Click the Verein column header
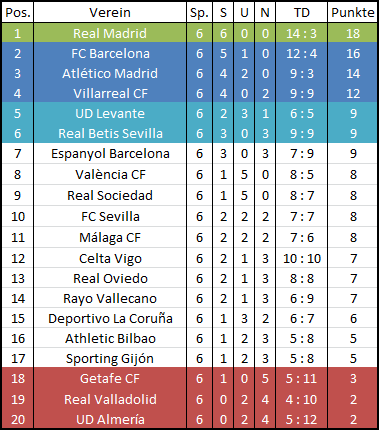The height and width of the screenshot is (430, 379). tap(110, 13)
